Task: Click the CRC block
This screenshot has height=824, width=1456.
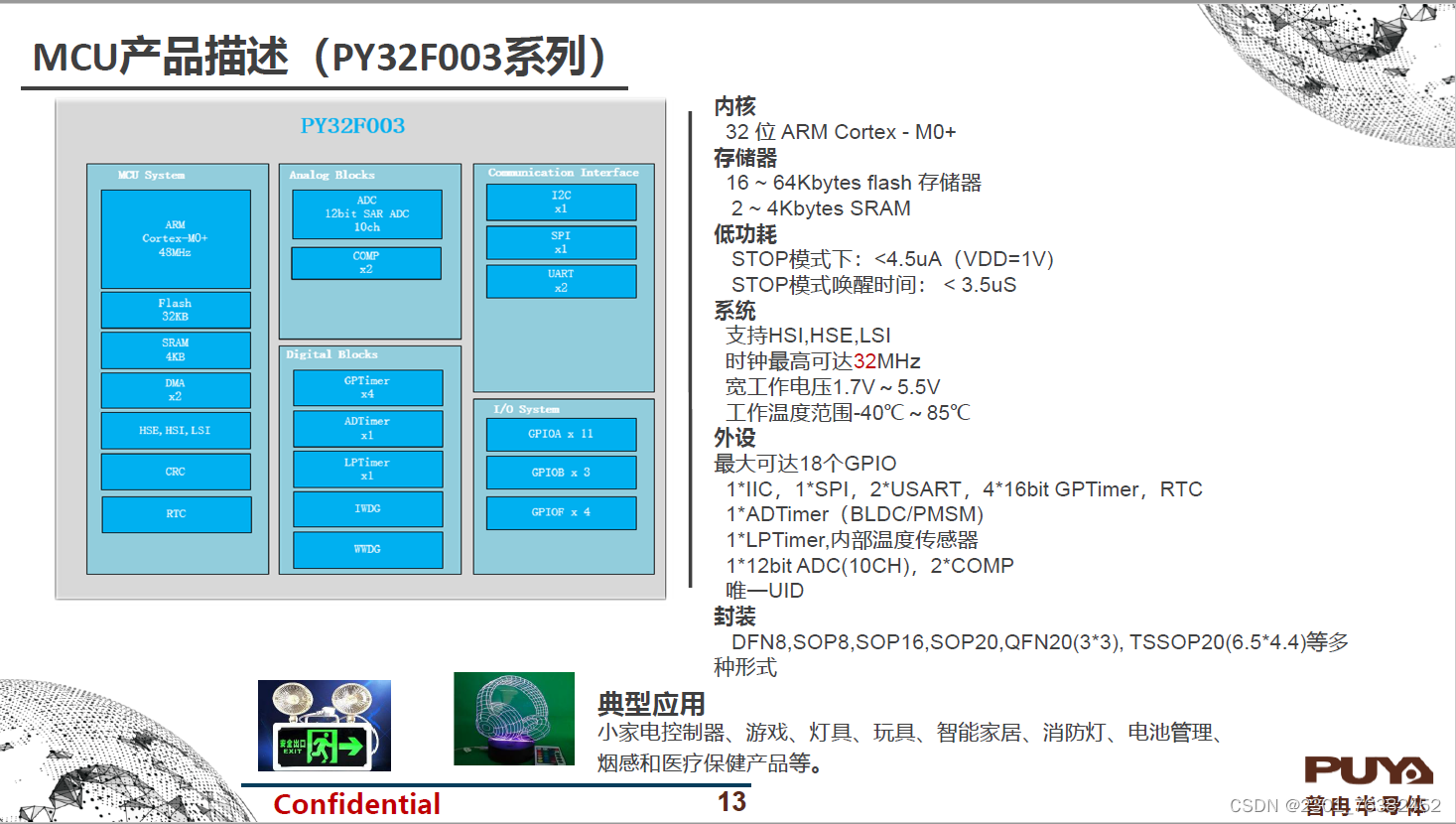Action: click(176, 472)
